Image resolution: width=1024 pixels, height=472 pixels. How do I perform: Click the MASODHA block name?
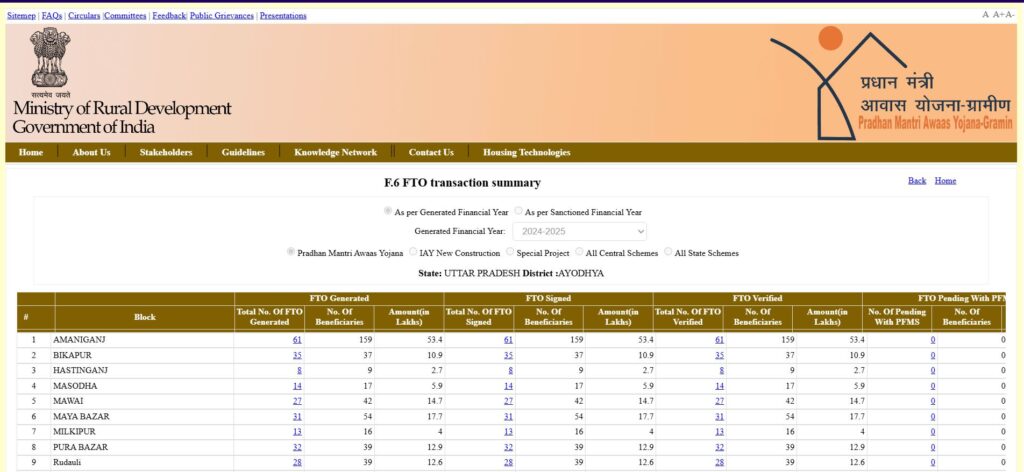pos(74,386)
